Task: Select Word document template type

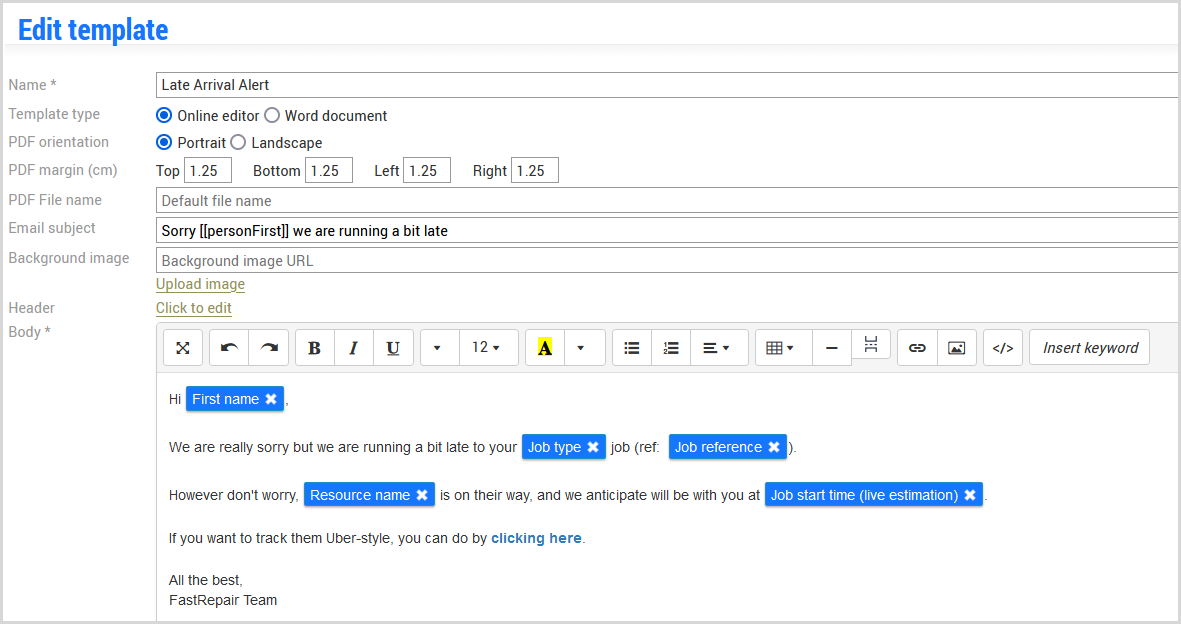Action: point(272,116)
